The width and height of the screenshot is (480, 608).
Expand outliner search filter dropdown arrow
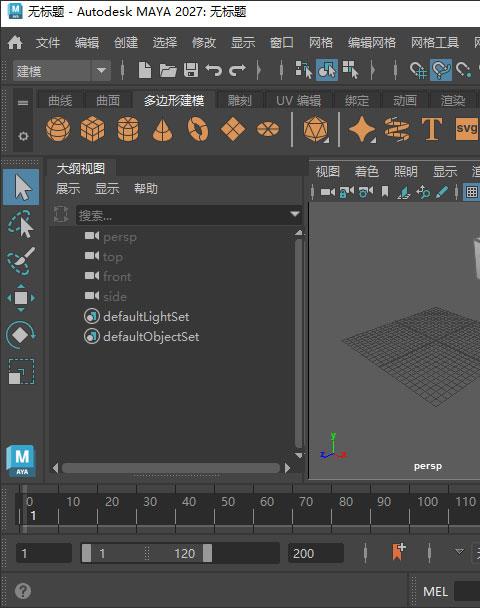[x=295, y=214]
